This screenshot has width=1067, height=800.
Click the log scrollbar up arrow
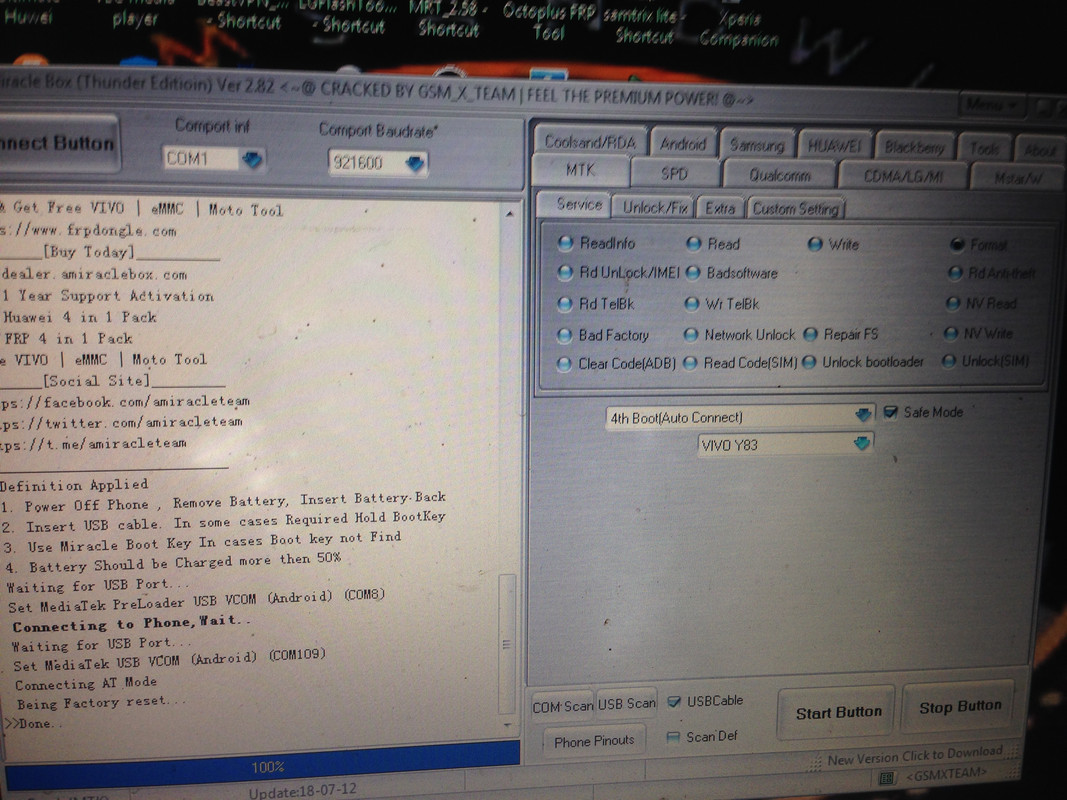pyautogui.click(x=510, y=213)
